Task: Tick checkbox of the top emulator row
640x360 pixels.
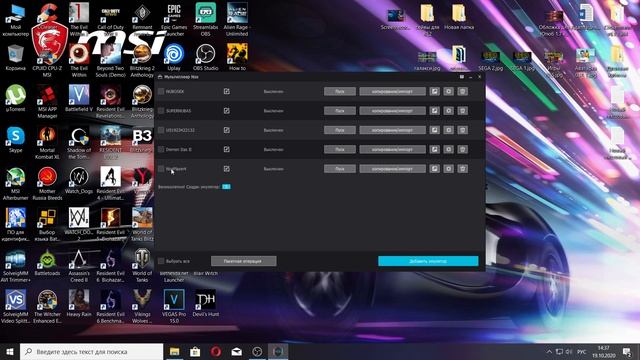Action: 161,91
